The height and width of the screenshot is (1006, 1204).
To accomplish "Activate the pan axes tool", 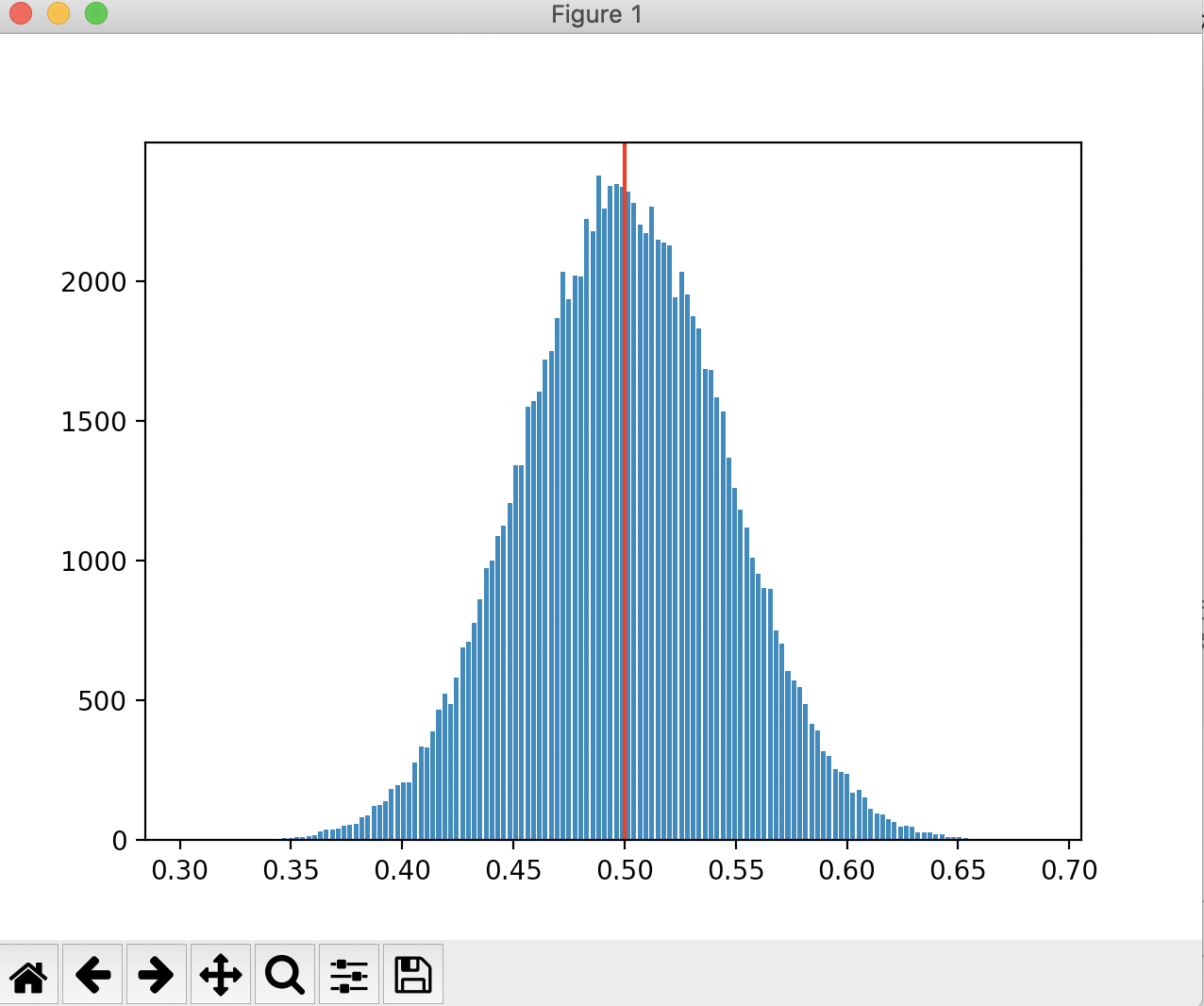I will coord(221,974).
